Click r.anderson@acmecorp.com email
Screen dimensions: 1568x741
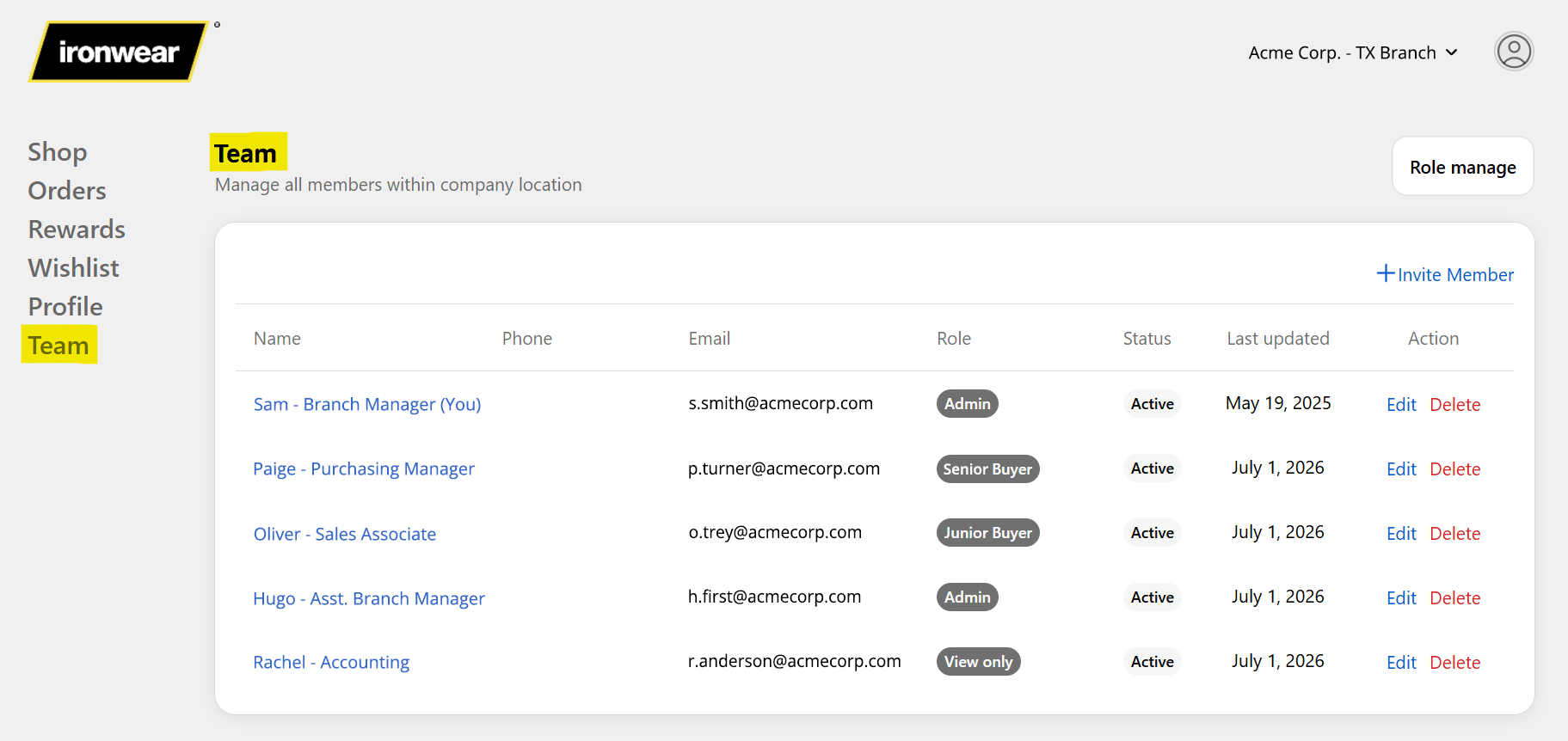(x=794, y=661)
